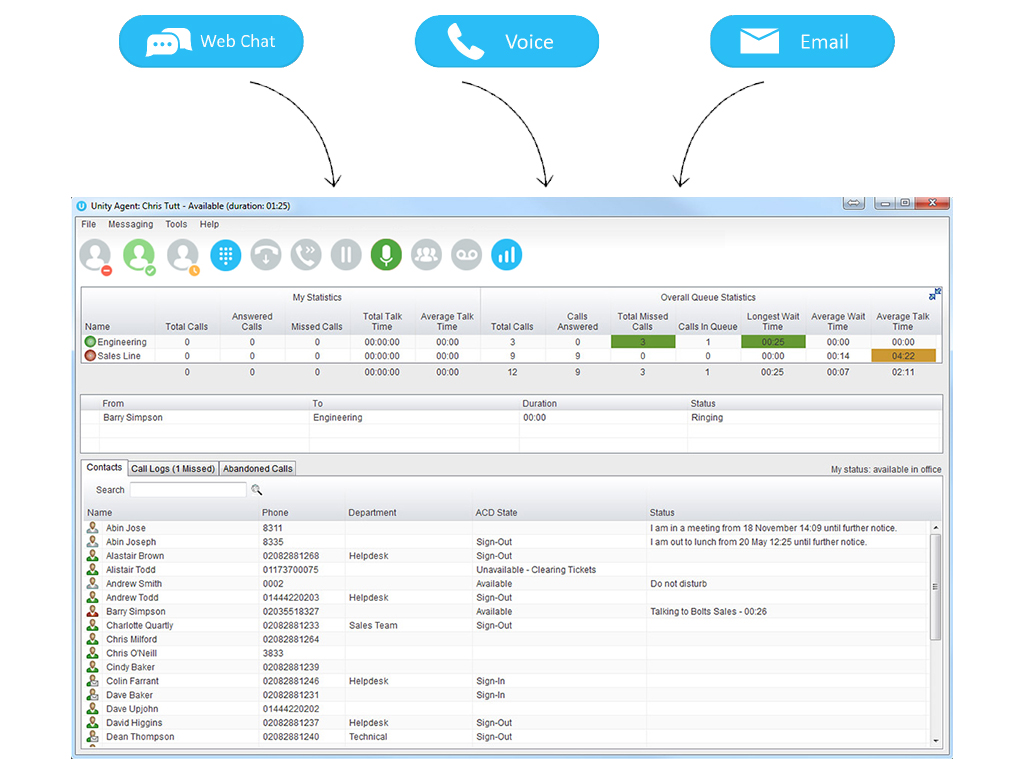The image size is (1024, 768).
Task: Click the unavailable status agent icon
Action: [x=96, y=255]
